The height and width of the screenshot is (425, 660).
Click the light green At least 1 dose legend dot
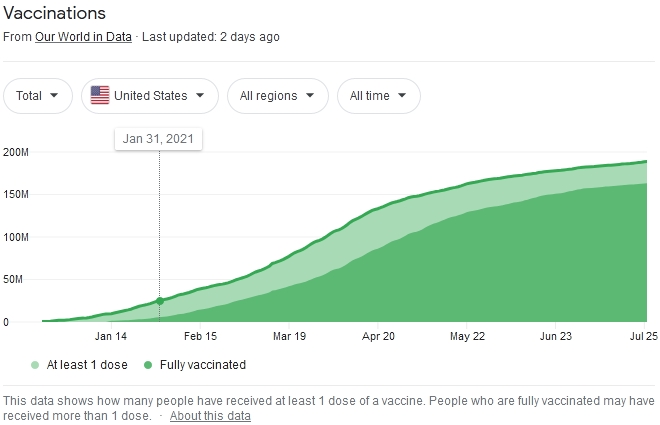(x=35, y=365)
